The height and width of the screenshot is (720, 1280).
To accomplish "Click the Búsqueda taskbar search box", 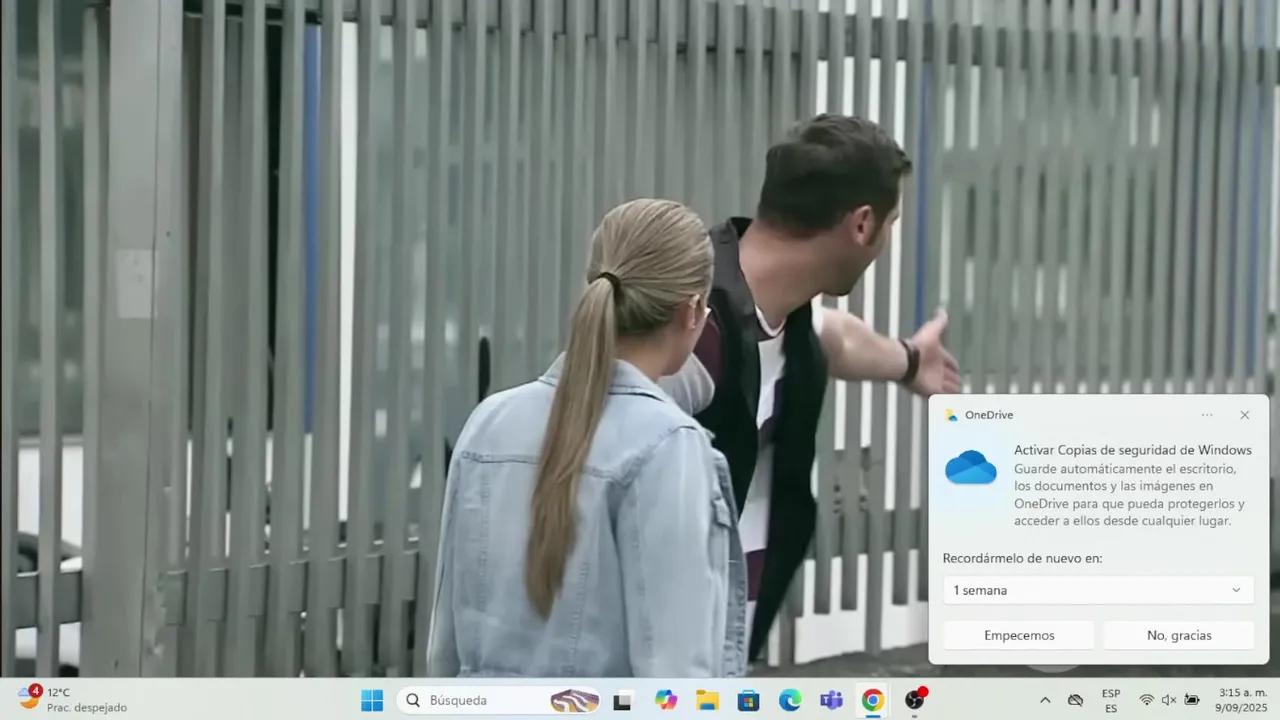I will (x=499, y=700).
